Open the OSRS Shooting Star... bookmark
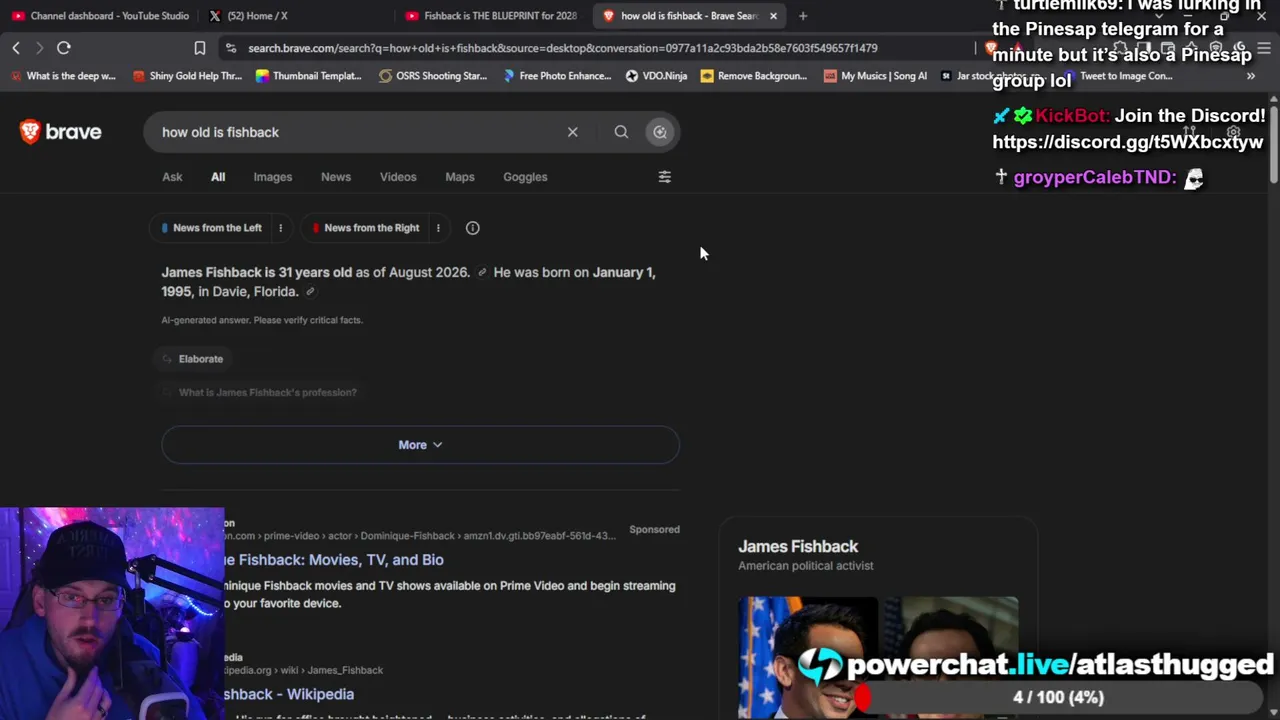The width and height of the screenshot is (1280, 720). [433, 76]
